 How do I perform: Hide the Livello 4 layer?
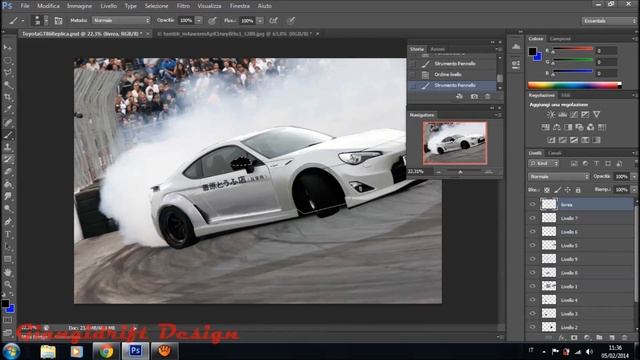pyautogui.click(x=532, y=300)
